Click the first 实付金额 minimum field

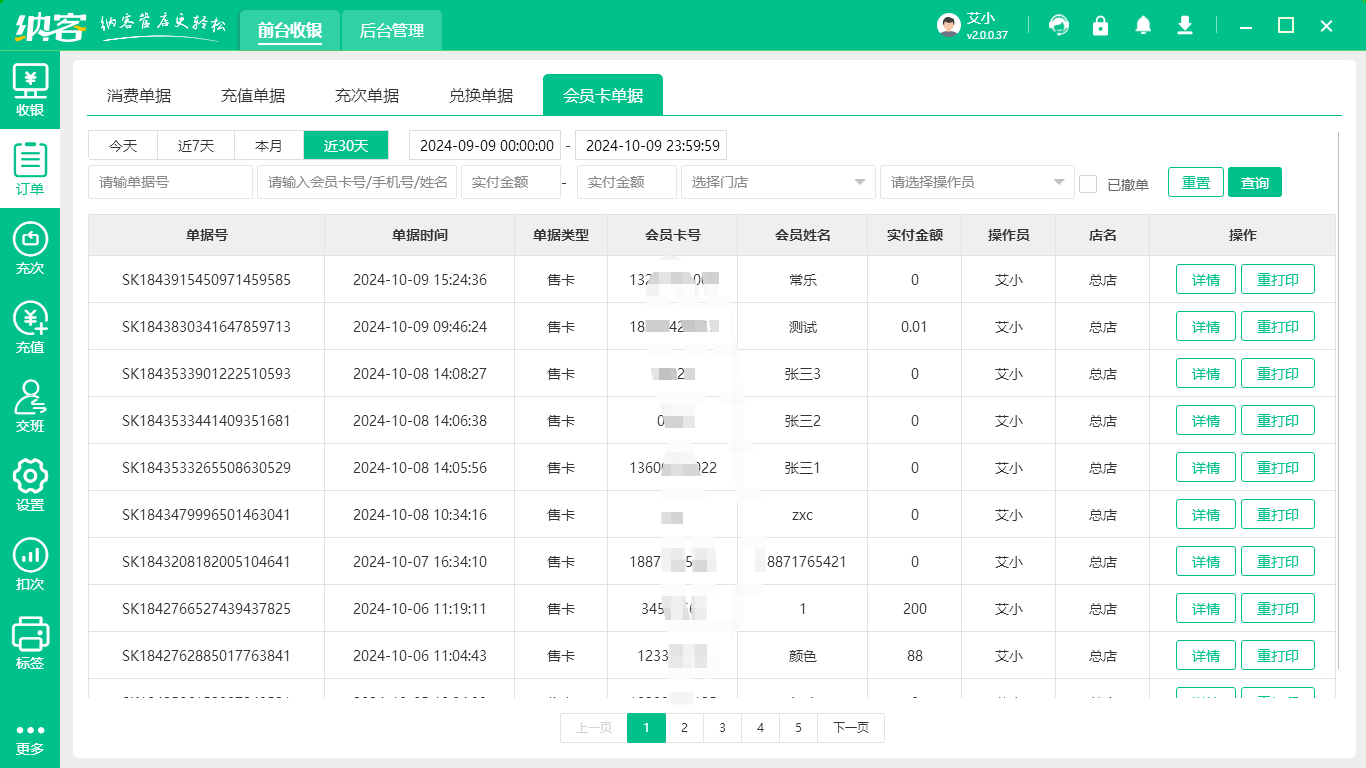[x=511, y=182]
